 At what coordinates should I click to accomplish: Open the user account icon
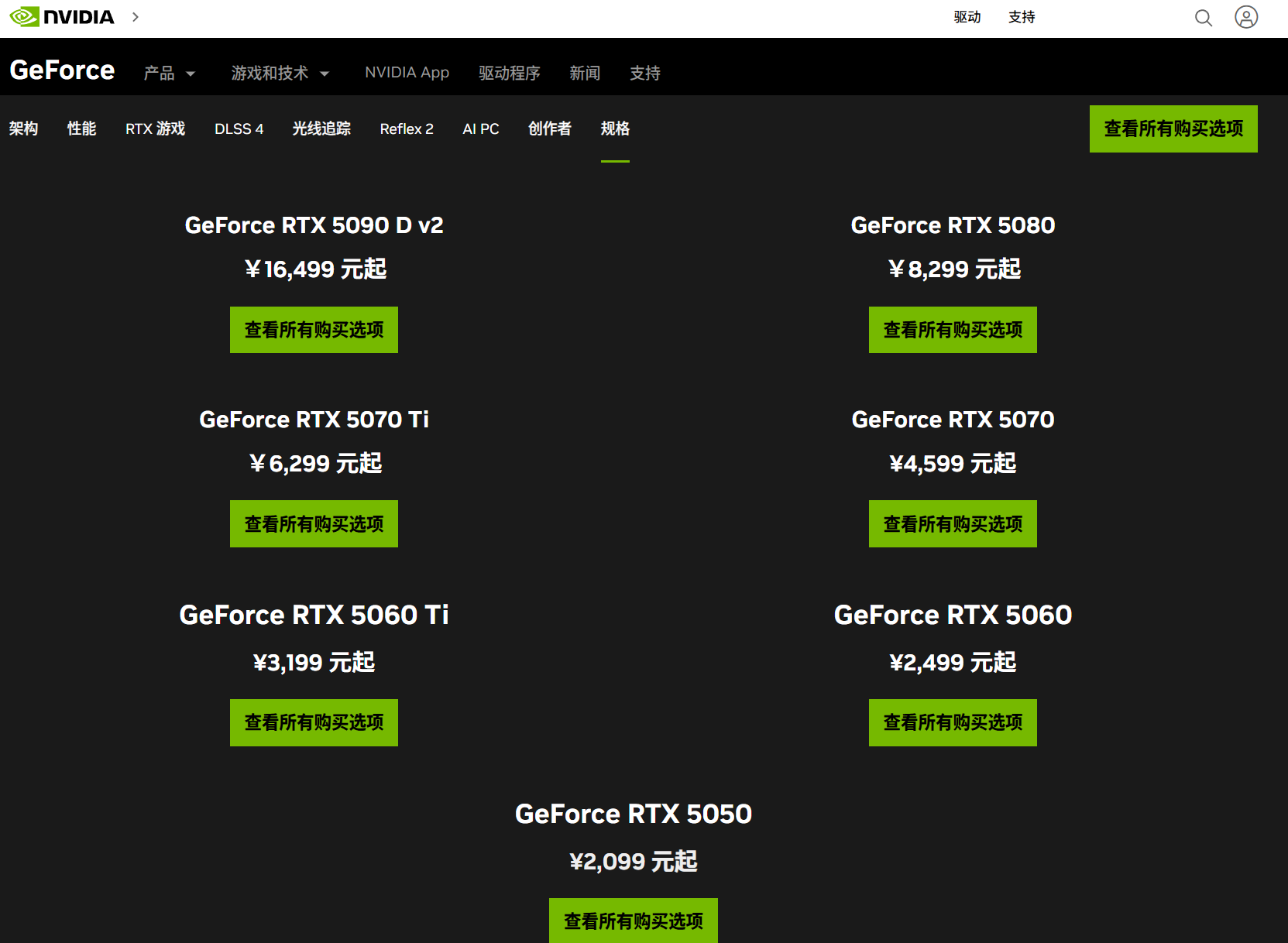1245,17
